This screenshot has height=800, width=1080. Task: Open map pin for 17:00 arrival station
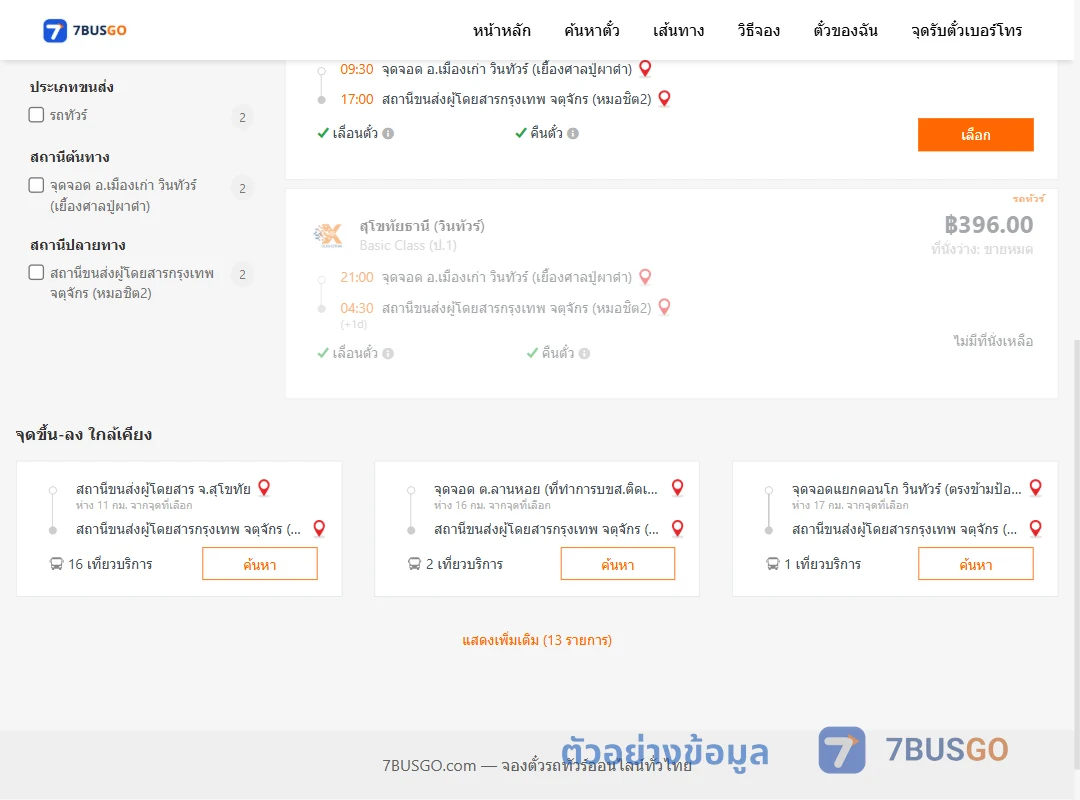click(665, 99)
